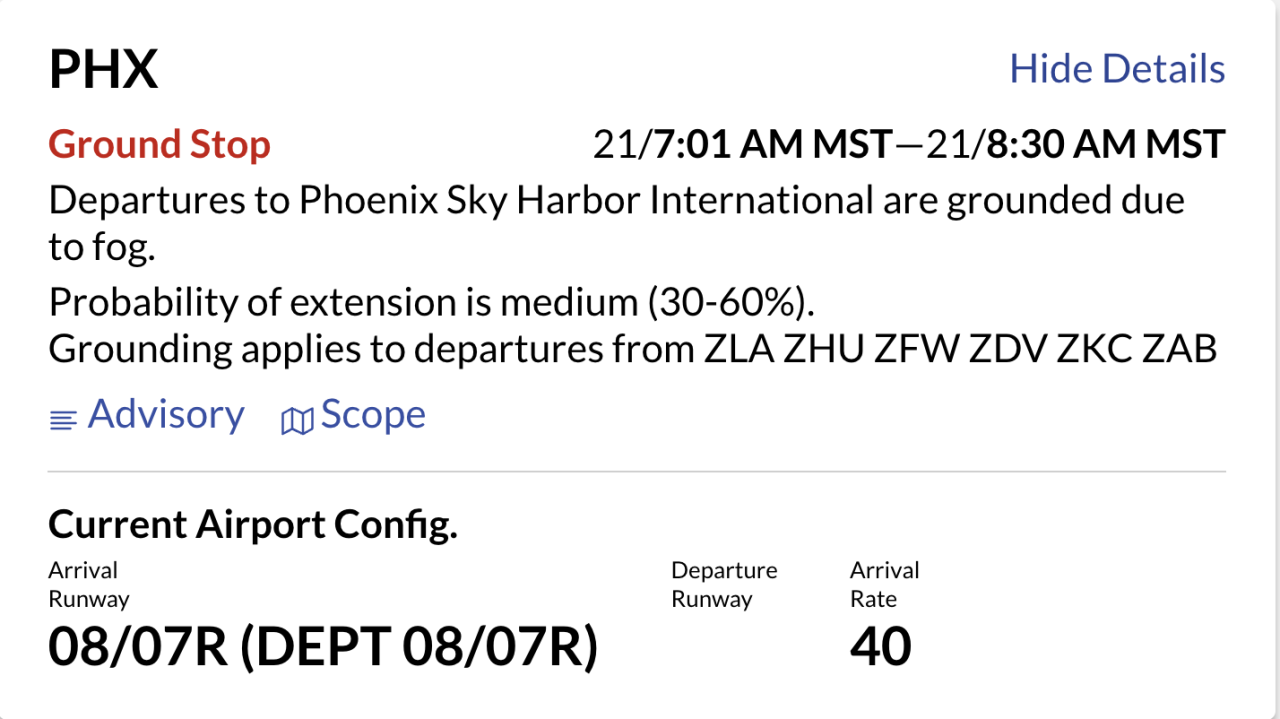Select the PHX airport heading

pyautogui.click(x=104, y=68)
